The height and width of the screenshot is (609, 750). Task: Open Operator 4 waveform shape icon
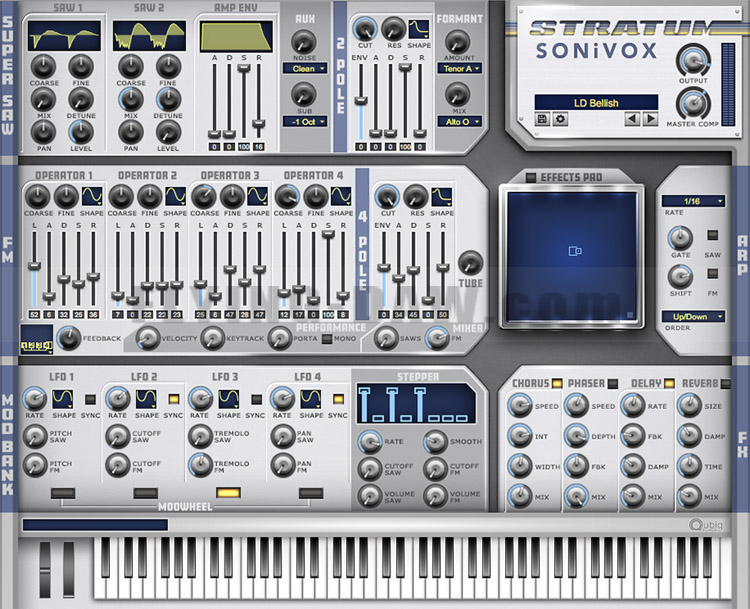coord(341,196)
